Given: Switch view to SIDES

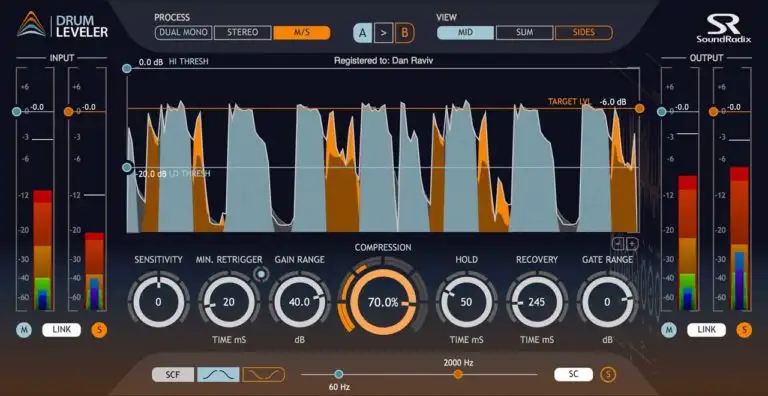Looking at the screenshot, I should click(583, 33).
